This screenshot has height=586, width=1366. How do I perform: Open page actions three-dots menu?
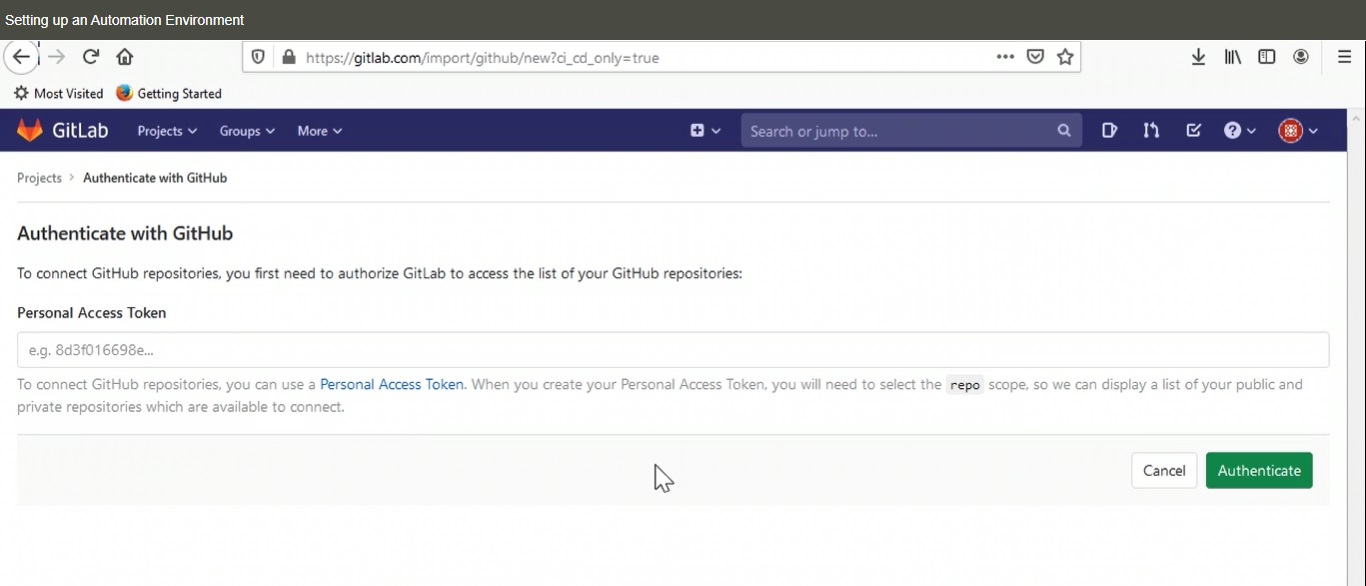click(x=1005, y=57)
